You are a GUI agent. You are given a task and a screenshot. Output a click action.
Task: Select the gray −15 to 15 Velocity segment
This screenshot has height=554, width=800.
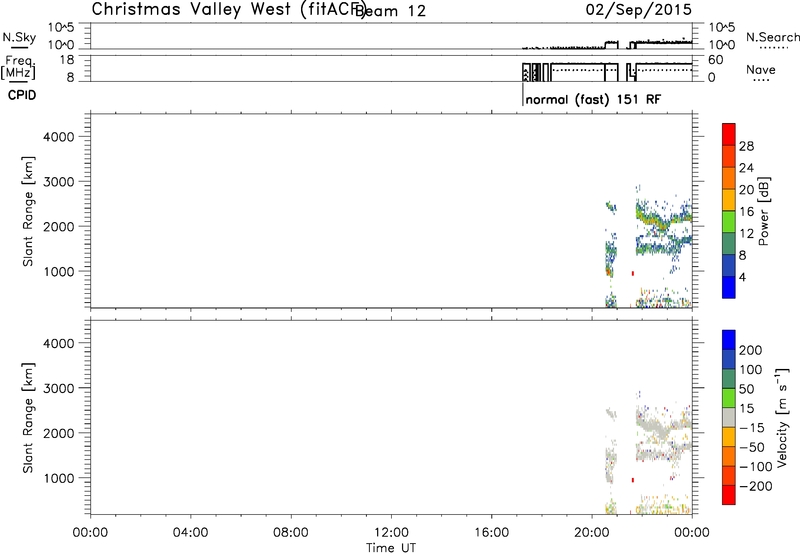(x=729, y=417)
